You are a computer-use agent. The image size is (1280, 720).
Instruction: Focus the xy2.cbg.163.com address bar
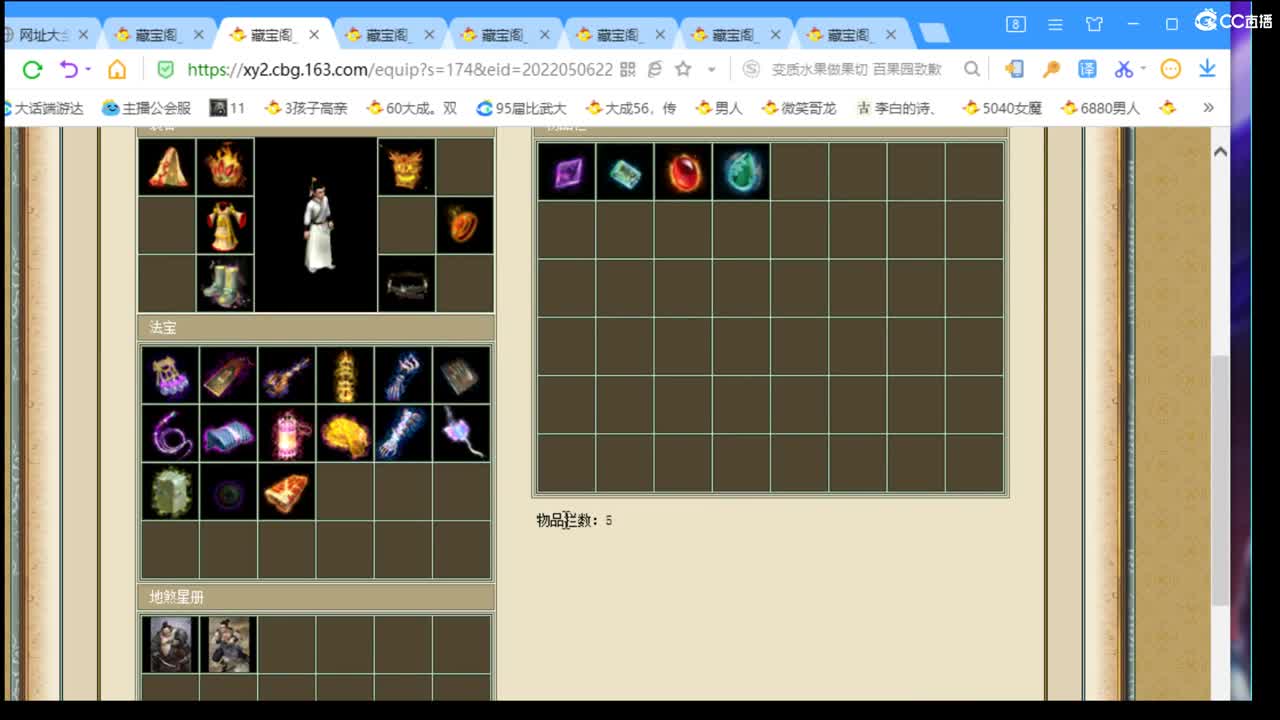(399, 69)
